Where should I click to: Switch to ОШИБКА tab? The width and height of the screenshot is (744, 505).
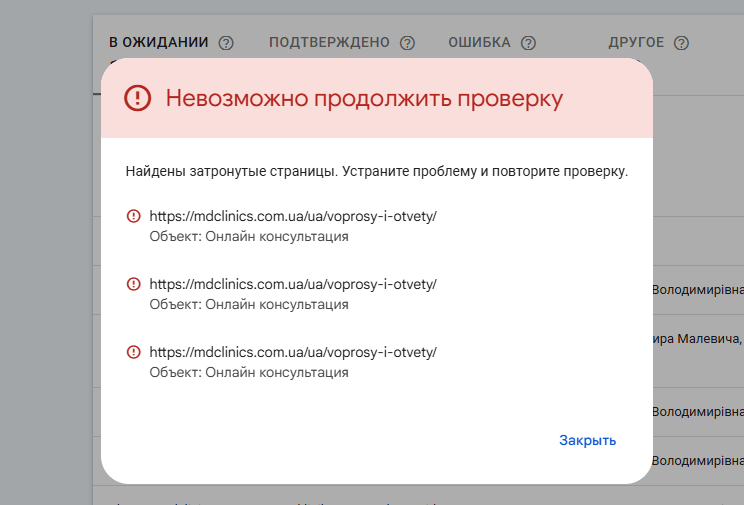coord(479,42)
